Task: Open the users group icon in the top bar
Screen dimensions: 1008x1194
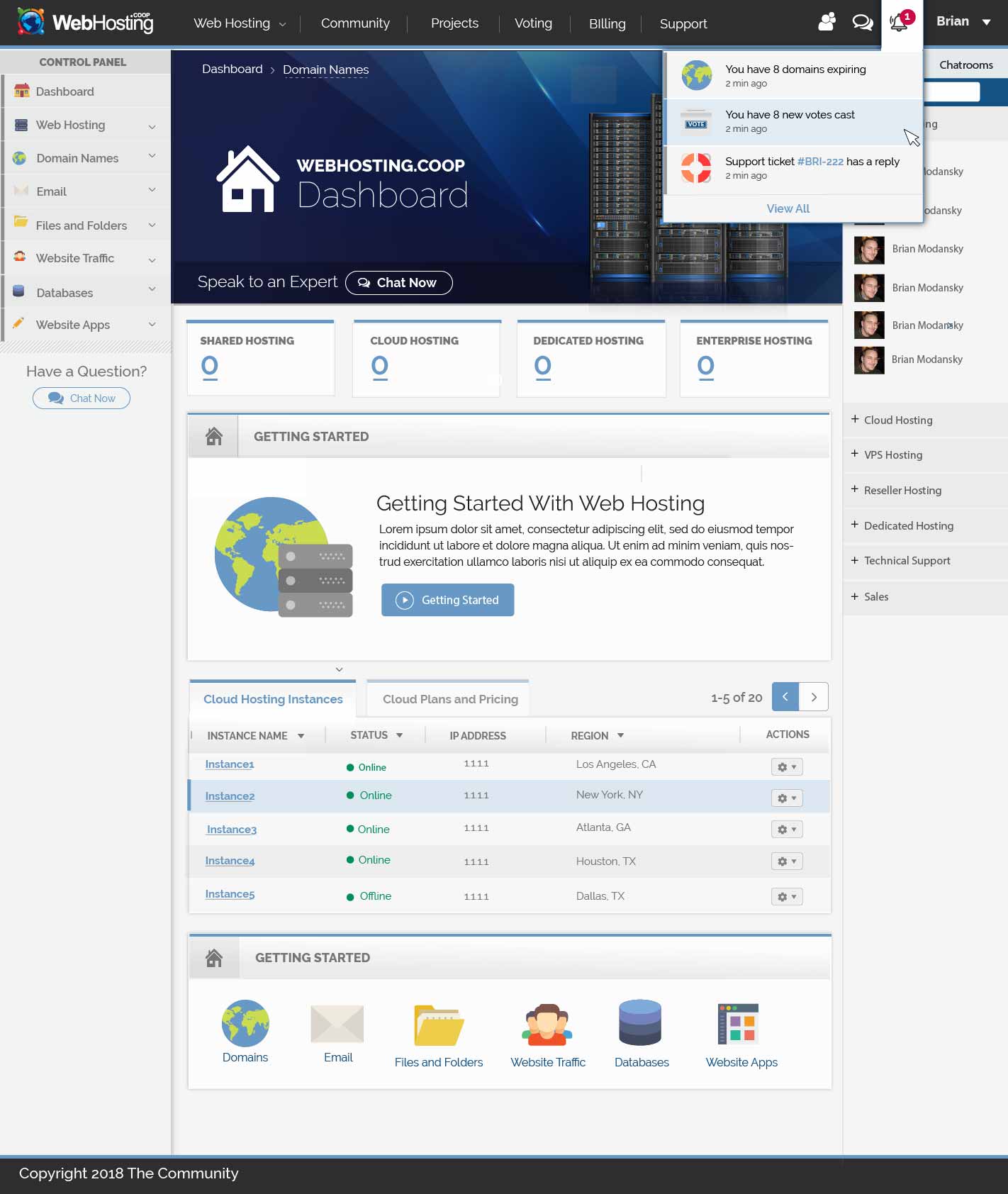Action: pyautogui.click(x=827, y=22)
